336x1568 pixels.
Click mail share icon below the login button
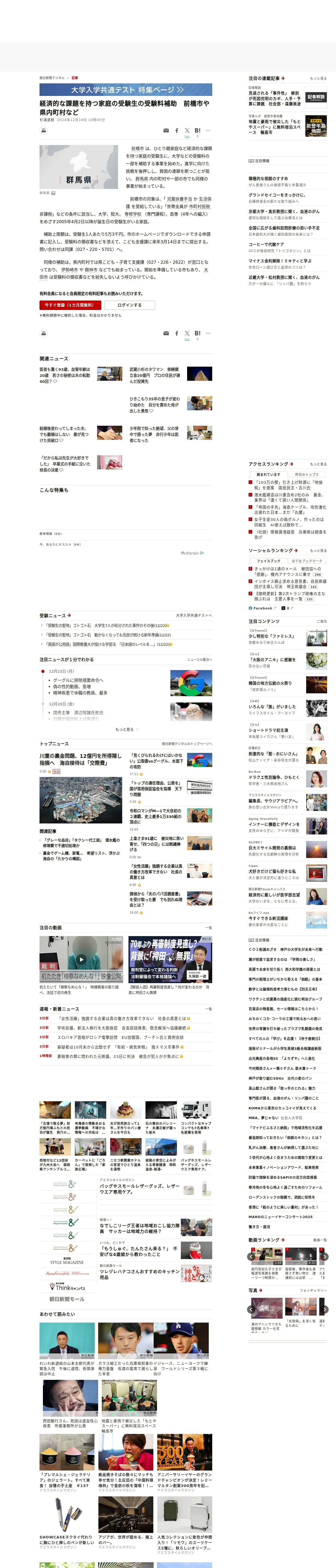166,333
